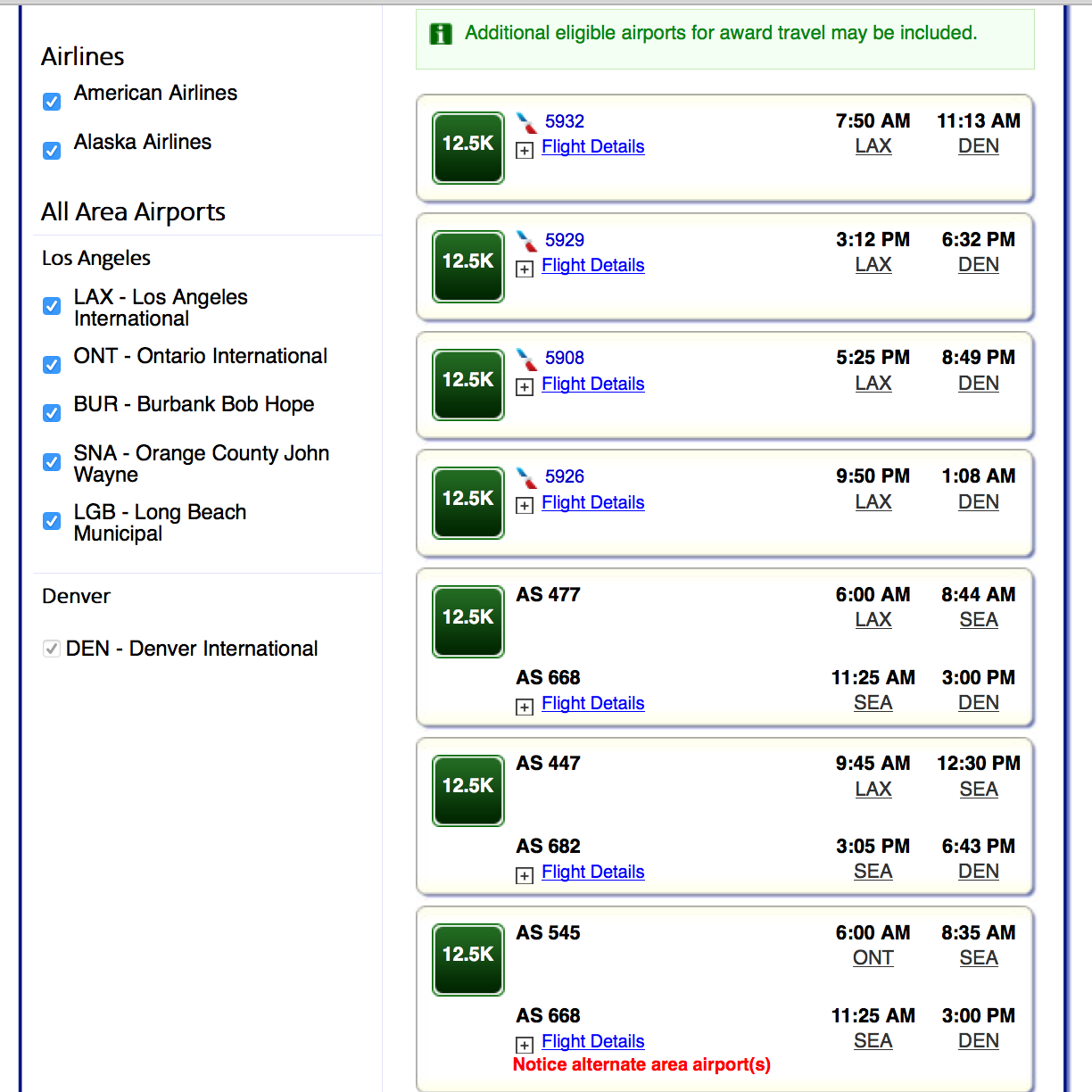Click LAX under 9:50 PM departure
The image size is (1092, 1092).
click(873, 502)
